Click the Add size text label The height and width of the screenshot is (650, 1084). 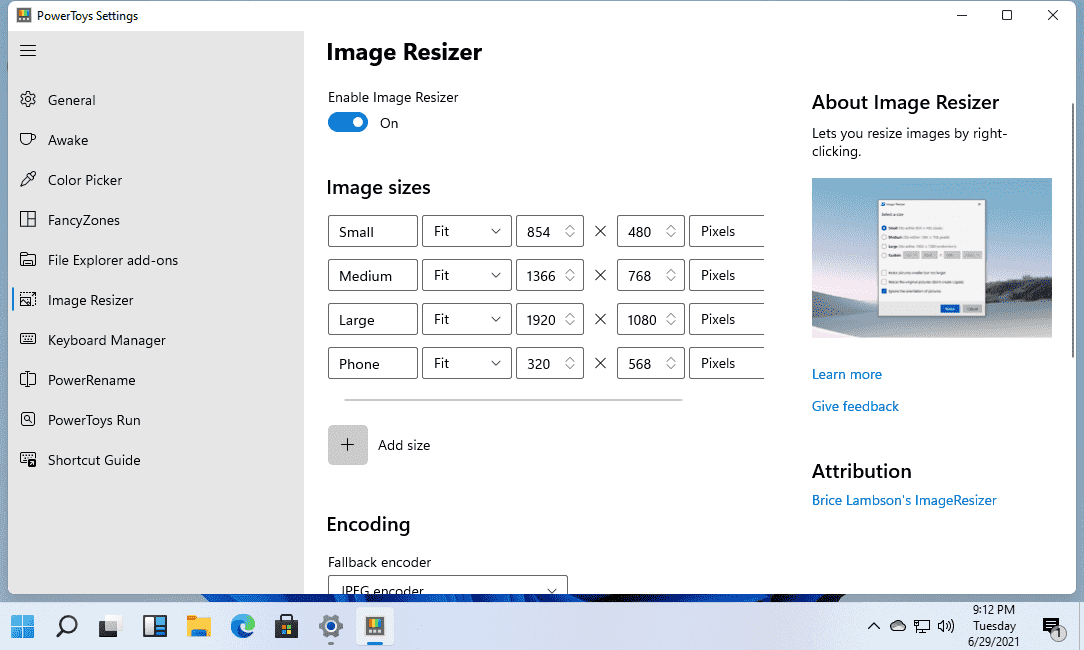[404, 445]
